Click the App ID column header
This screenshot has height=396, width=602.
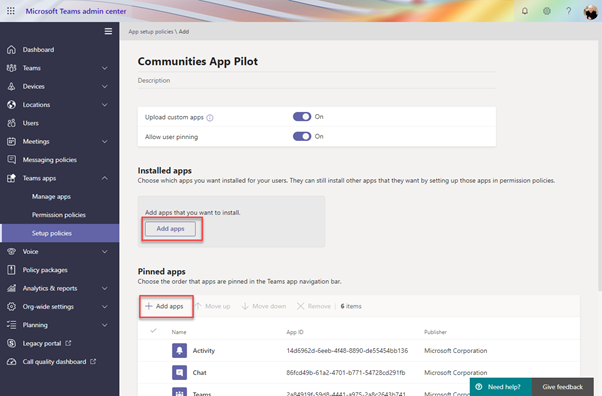click(295, 332)
